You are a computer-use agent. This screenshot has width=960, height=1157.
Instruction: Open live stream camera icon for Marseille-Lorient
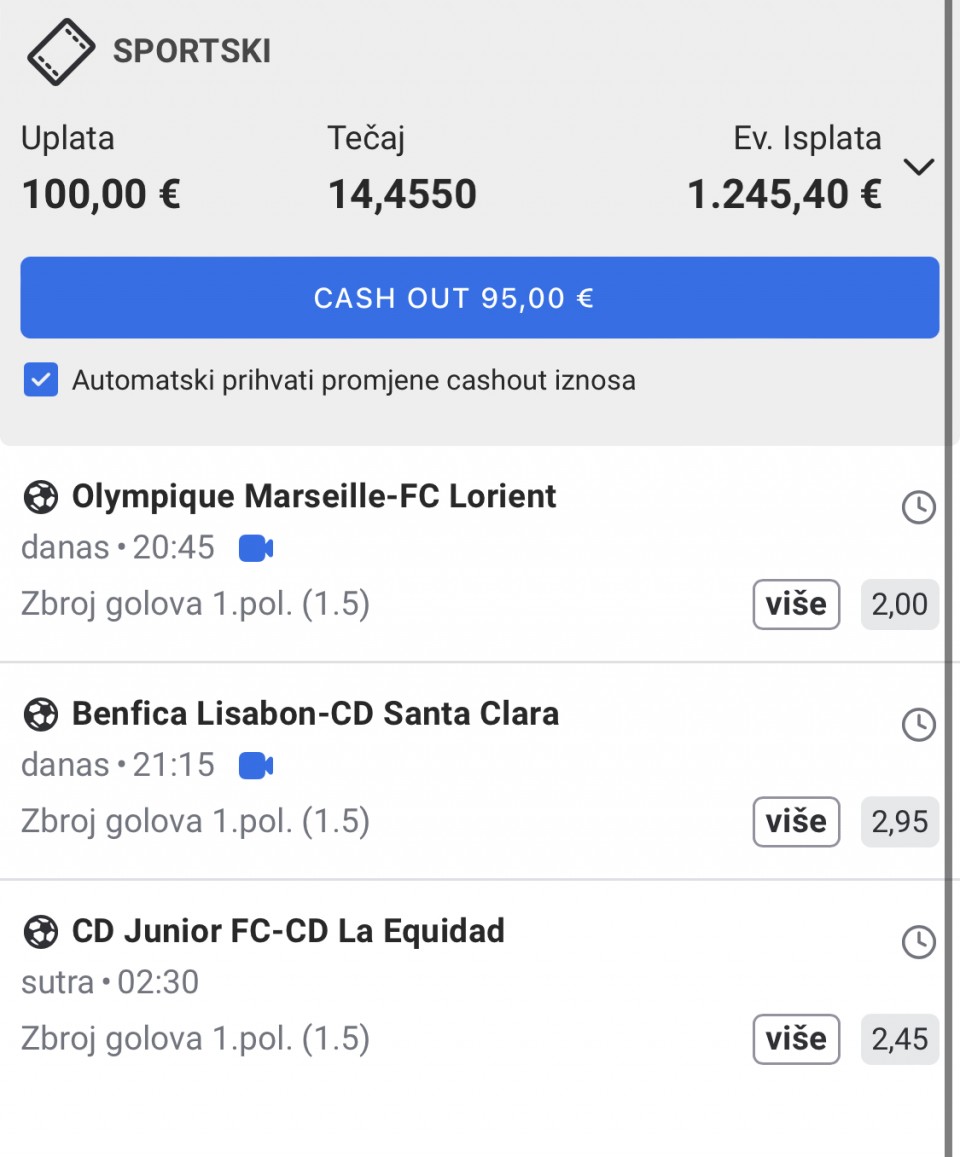coord(256,549)
